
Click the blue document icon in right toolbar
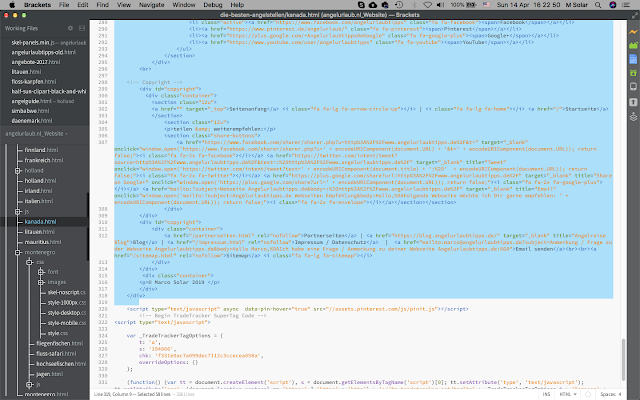pos(633,59)
